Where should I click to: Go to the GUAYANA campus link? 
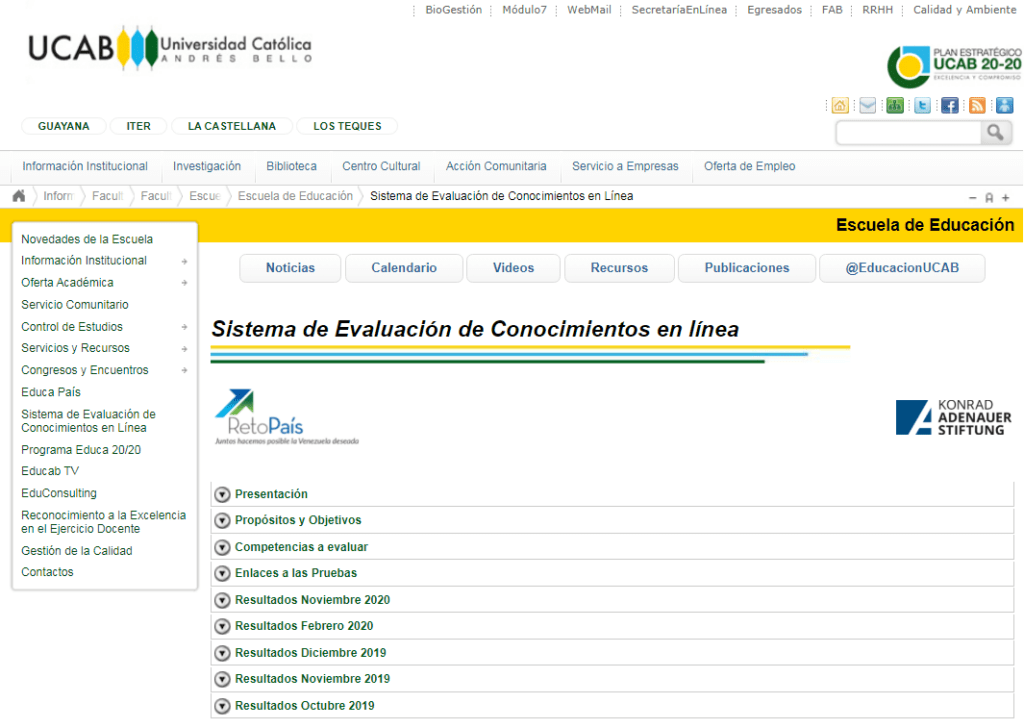64,126
